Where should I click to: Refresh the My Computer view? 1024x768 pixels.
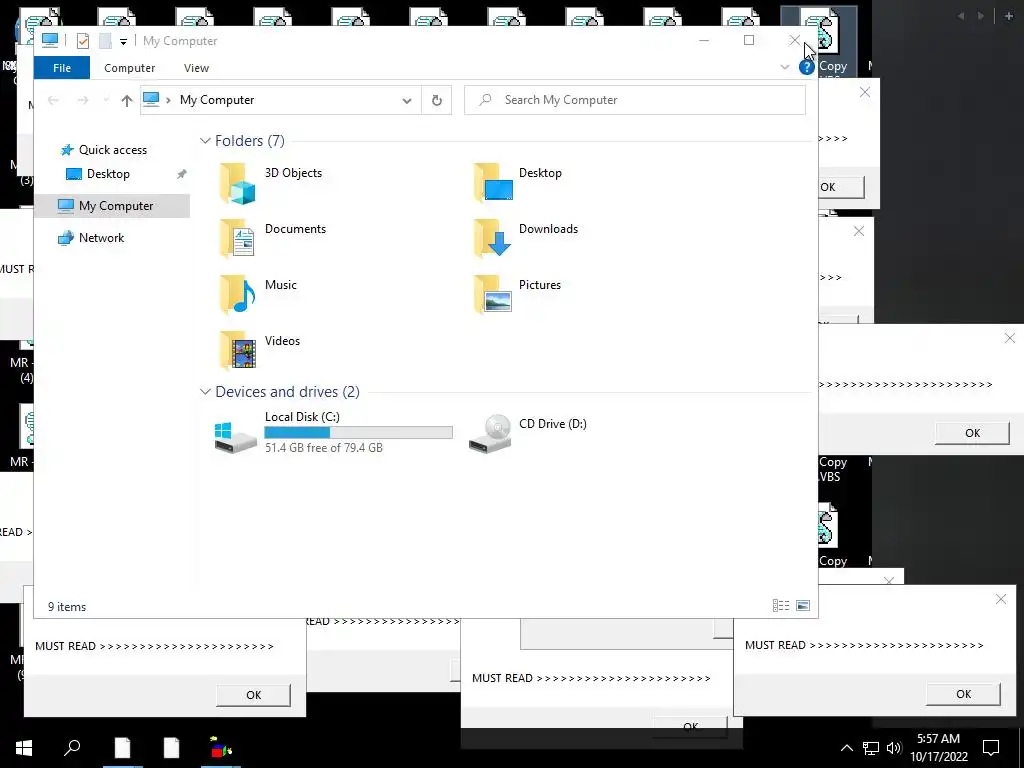click(437, 100)
